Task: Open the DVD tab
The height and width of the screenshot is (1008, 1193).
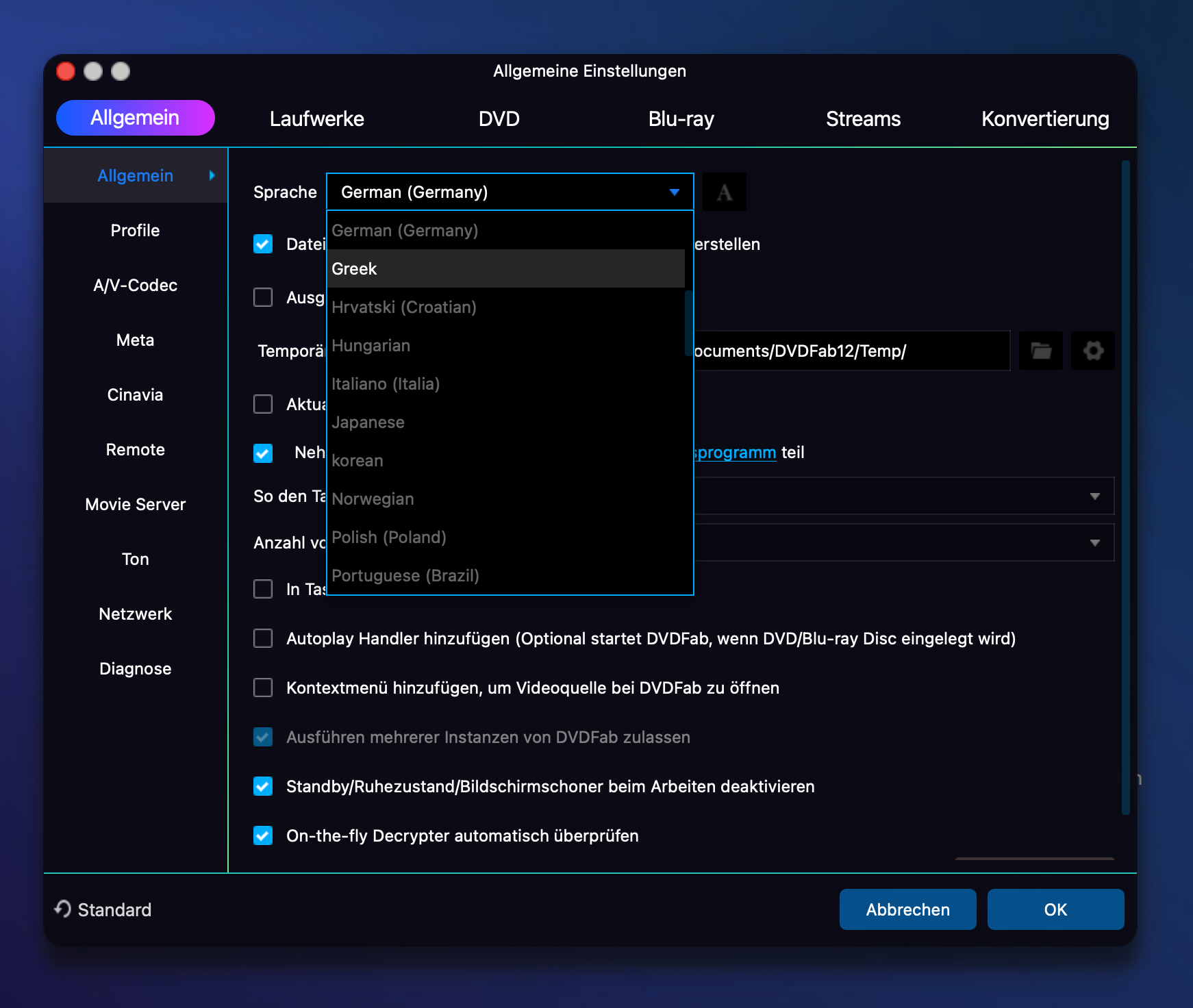Action: [x=499, y=118]
